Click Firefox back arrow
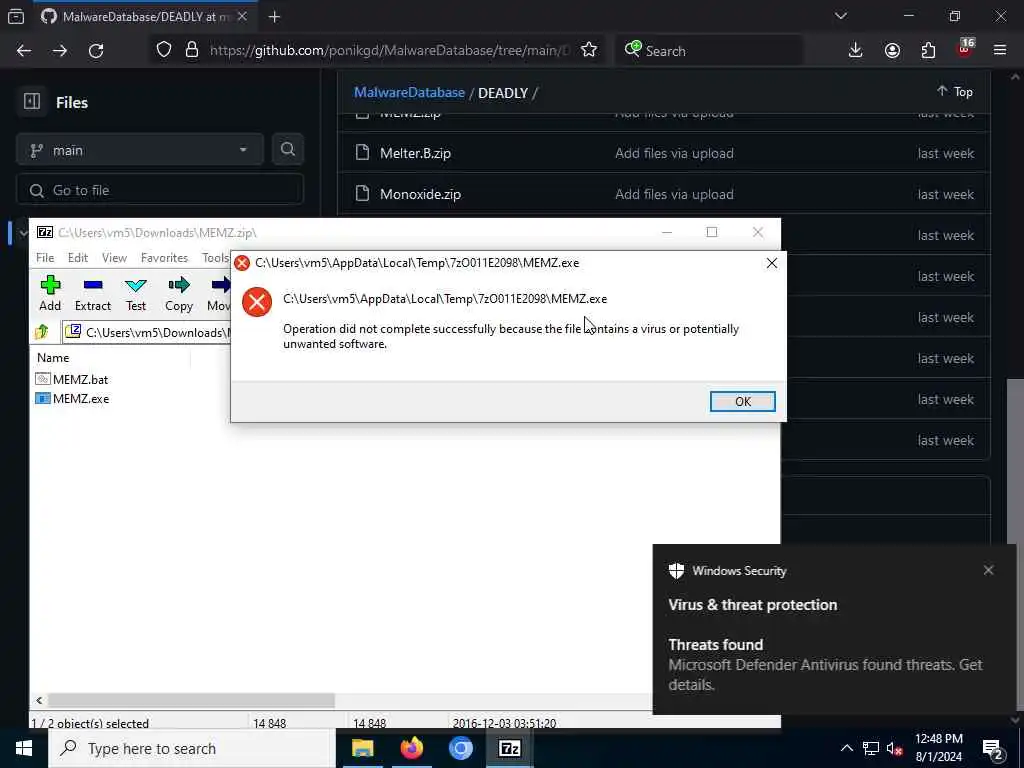 [x=24, y=50]
